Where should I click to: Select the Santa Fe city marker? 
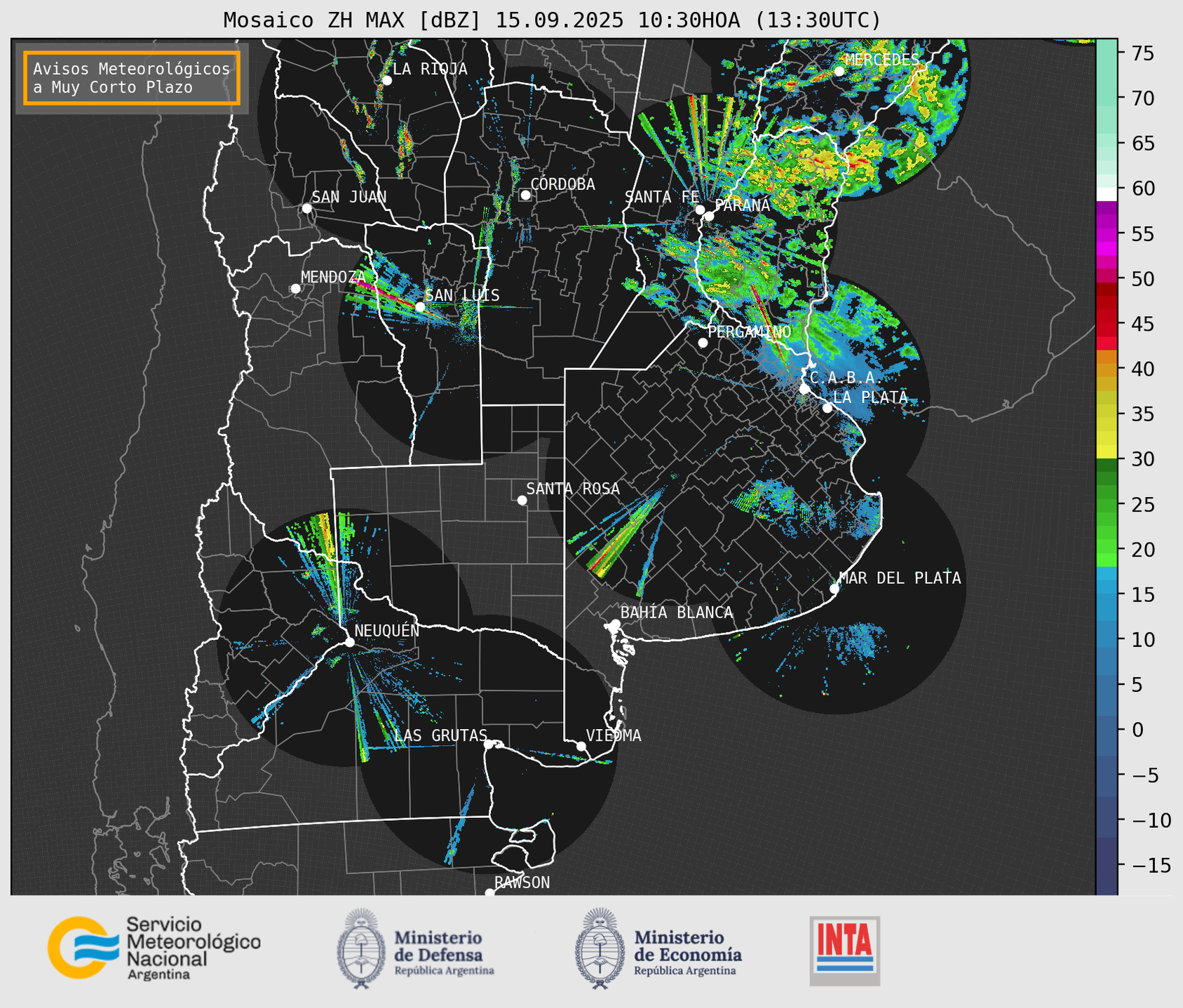coord(700,210)
